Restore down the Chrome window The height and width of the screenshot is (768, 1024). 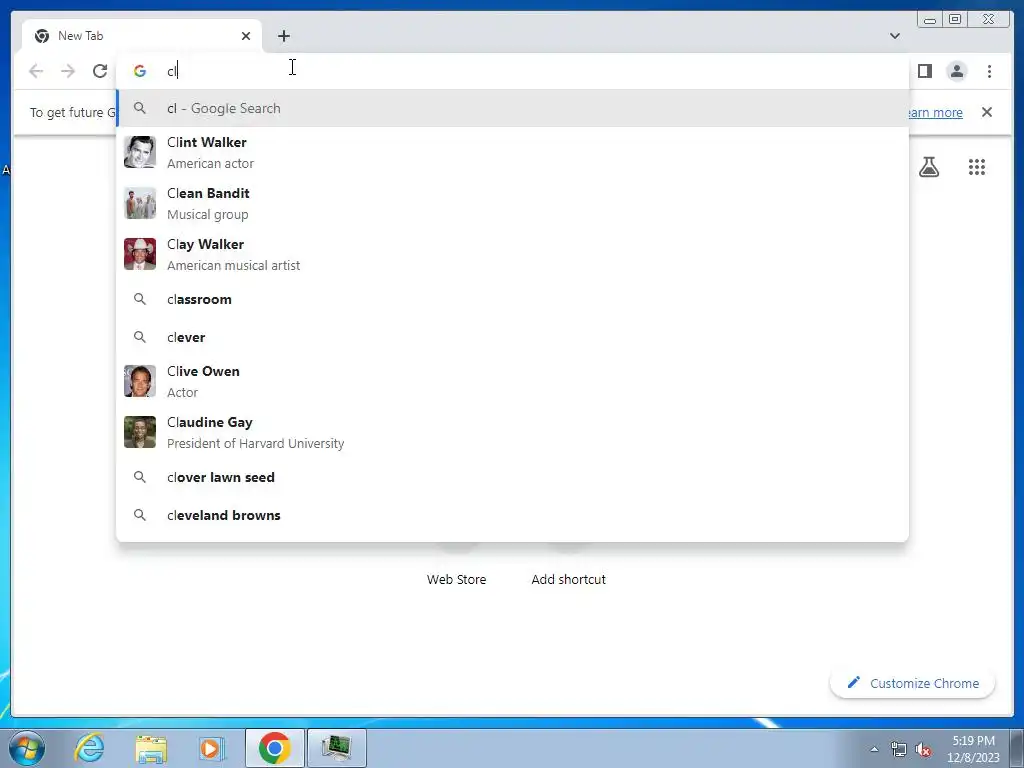coord(955,20)
